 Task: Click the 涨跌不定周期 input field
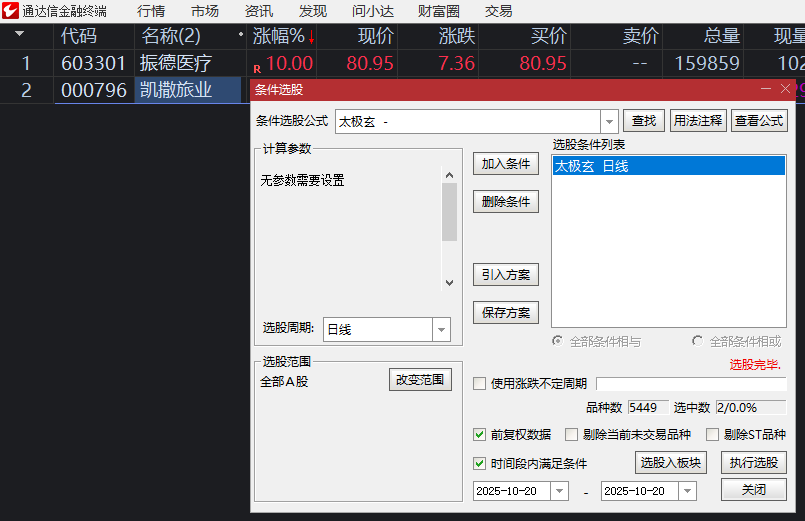click(691, 383)
